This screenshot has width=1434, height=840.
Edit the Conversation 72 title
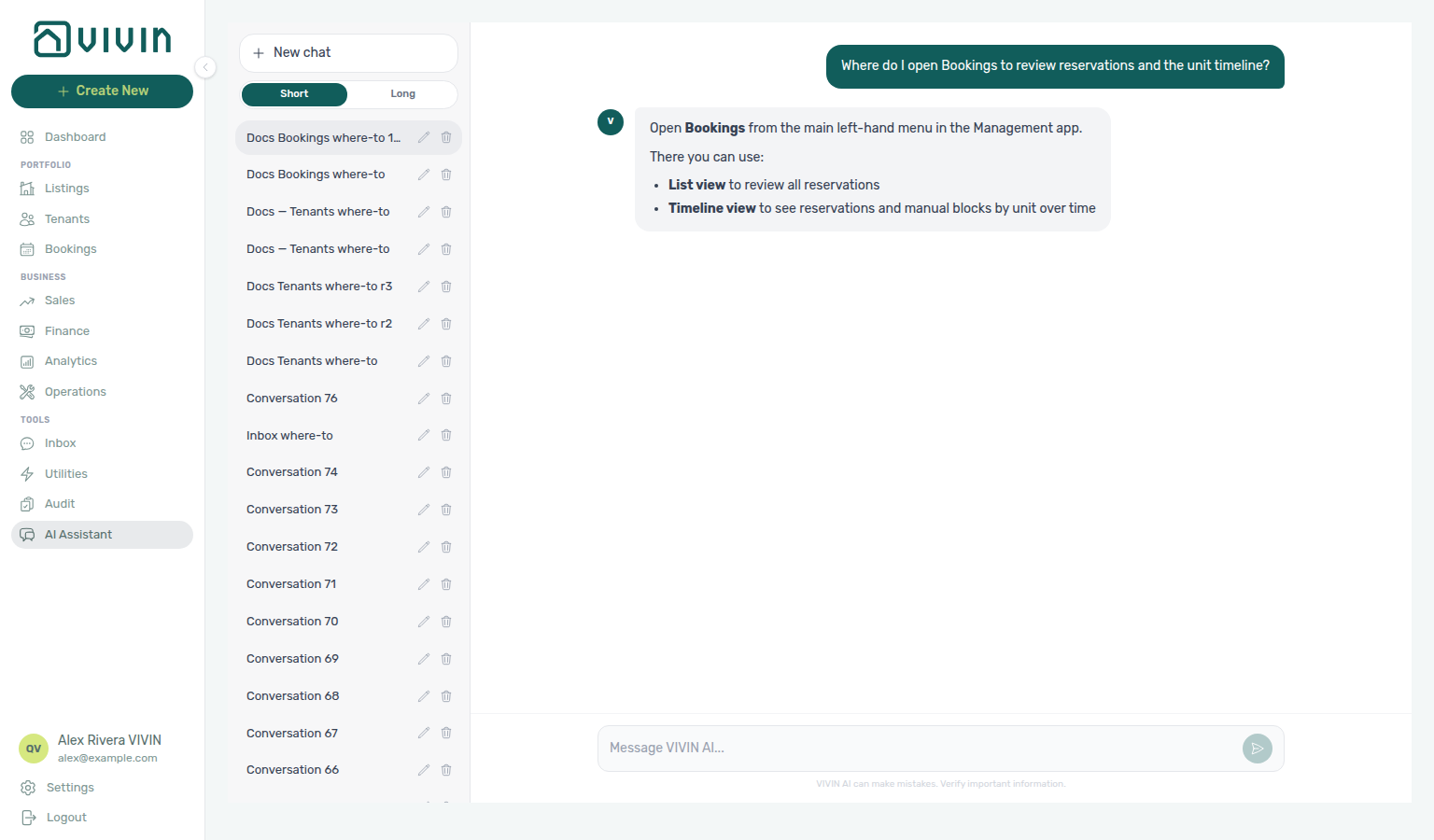coord(424,547)
